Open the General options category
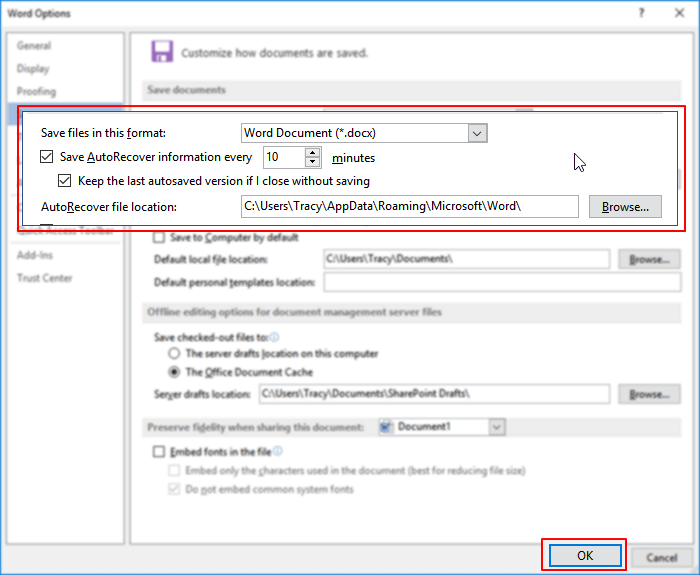The height and width of the screenshot is (575, 700). [34, 46]
